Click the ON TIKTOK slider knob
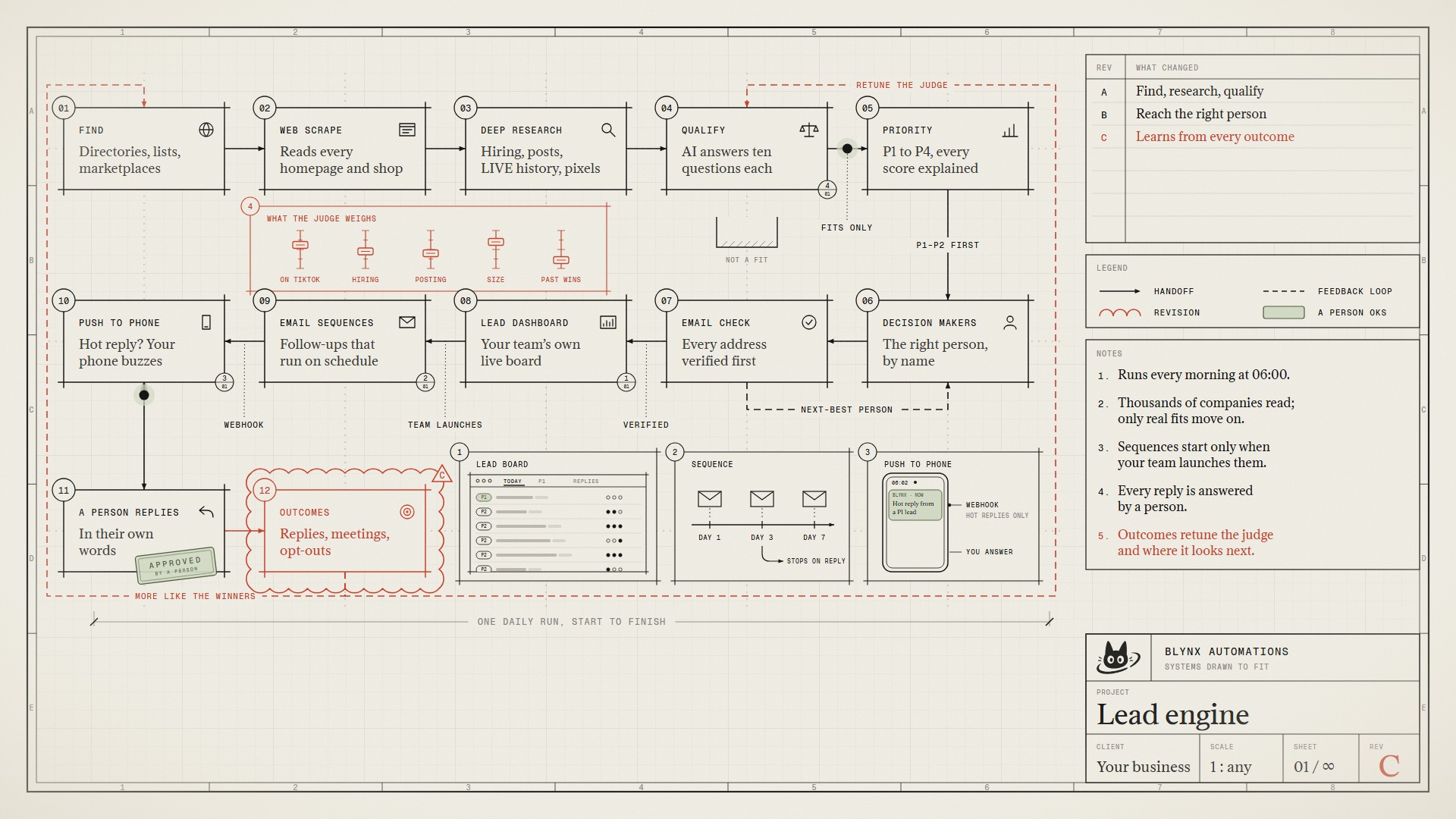 (300, 245)
